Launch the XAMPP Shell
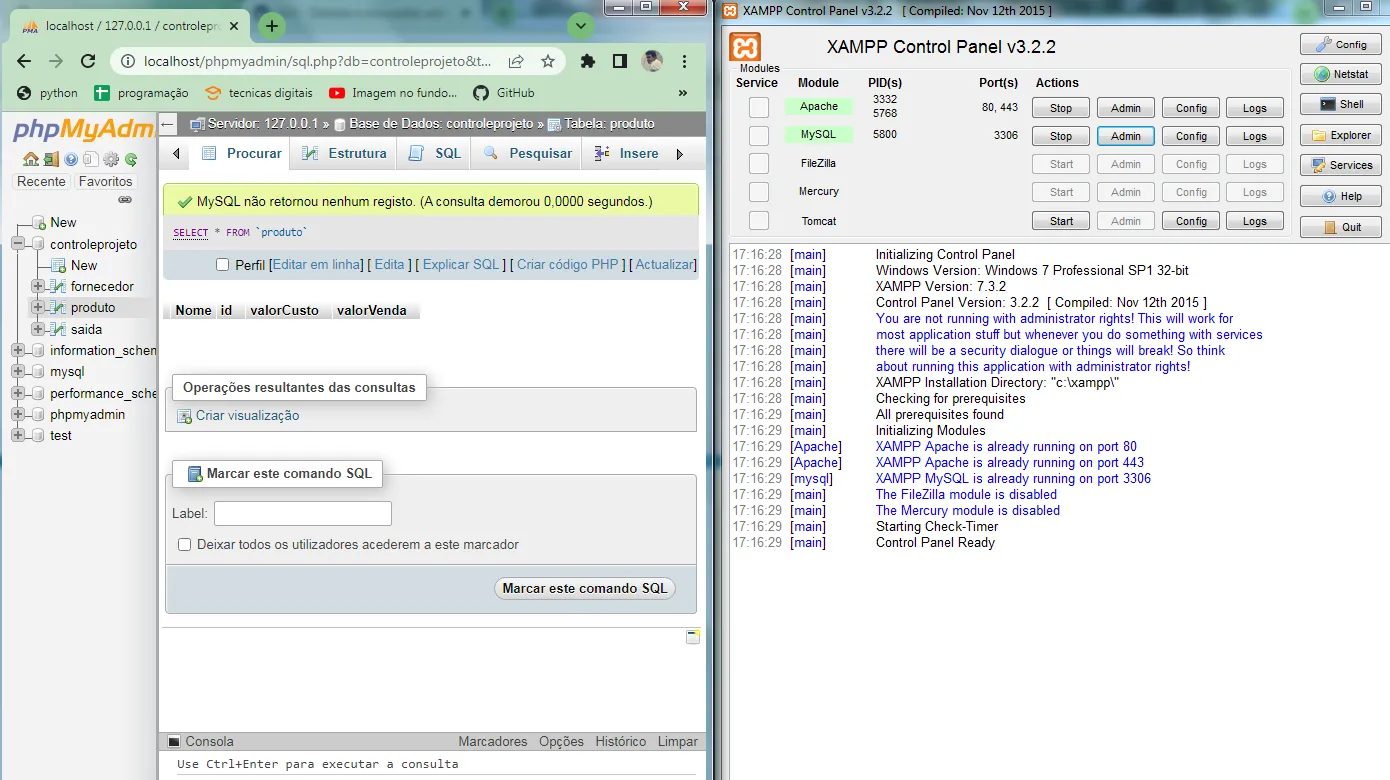Screen dimensions: 1390x780 point(1341,104)
